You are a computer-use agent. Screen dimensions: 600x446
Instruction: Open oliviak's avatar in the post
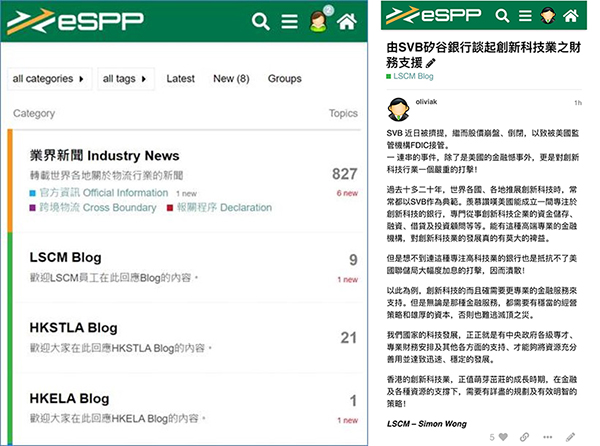pyautogui.click(x=398, y=109)
